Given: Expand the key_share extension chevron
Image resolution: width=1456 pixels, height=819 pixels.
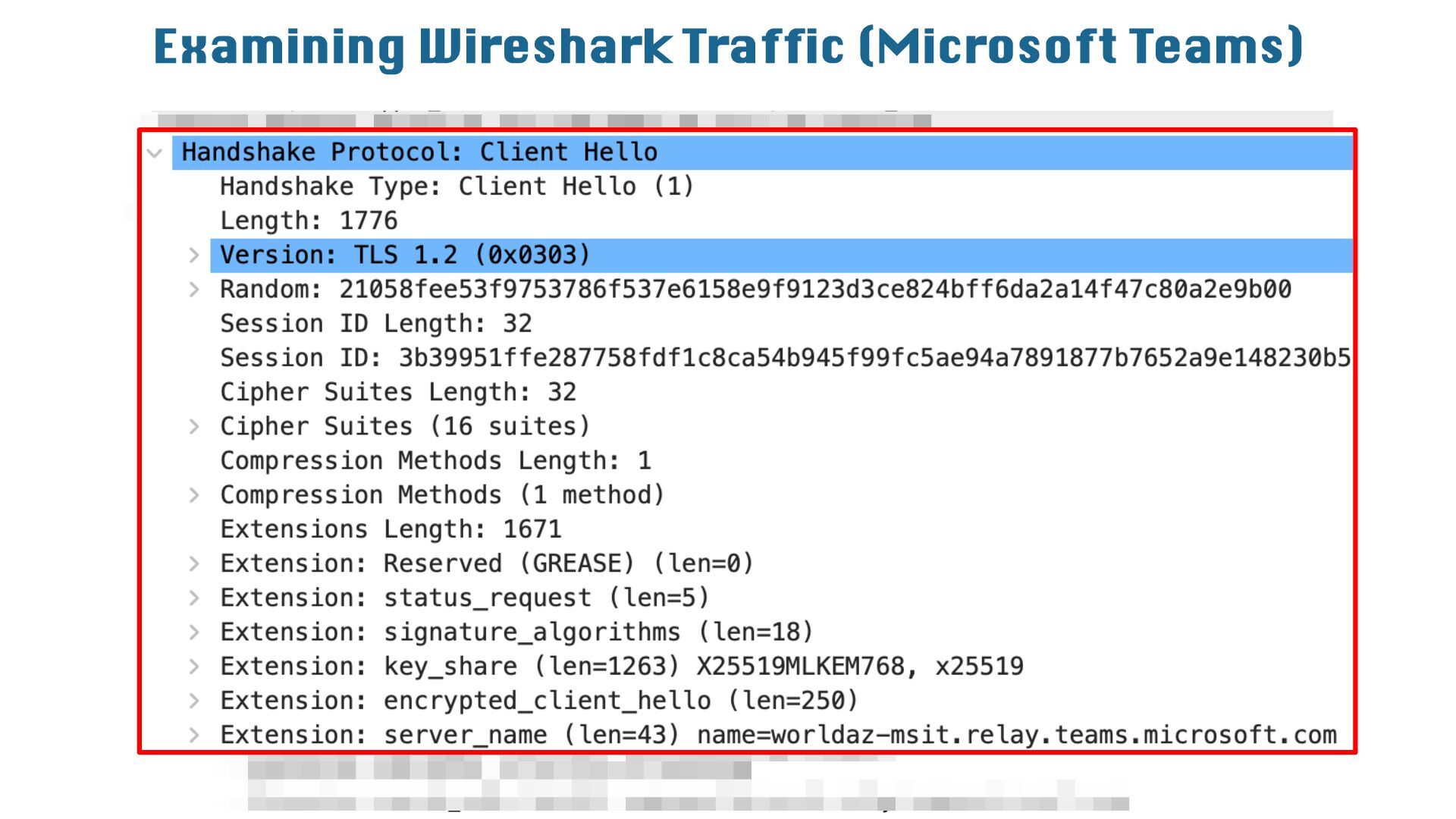Looking at the screenshot, I should pos(194,667).
